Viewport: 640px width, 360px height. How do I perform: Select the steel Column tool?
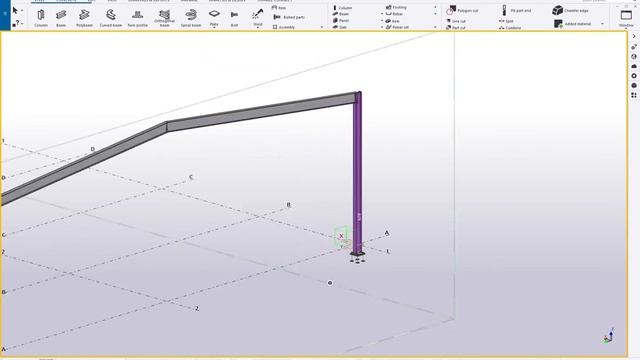tap(41, 18)
